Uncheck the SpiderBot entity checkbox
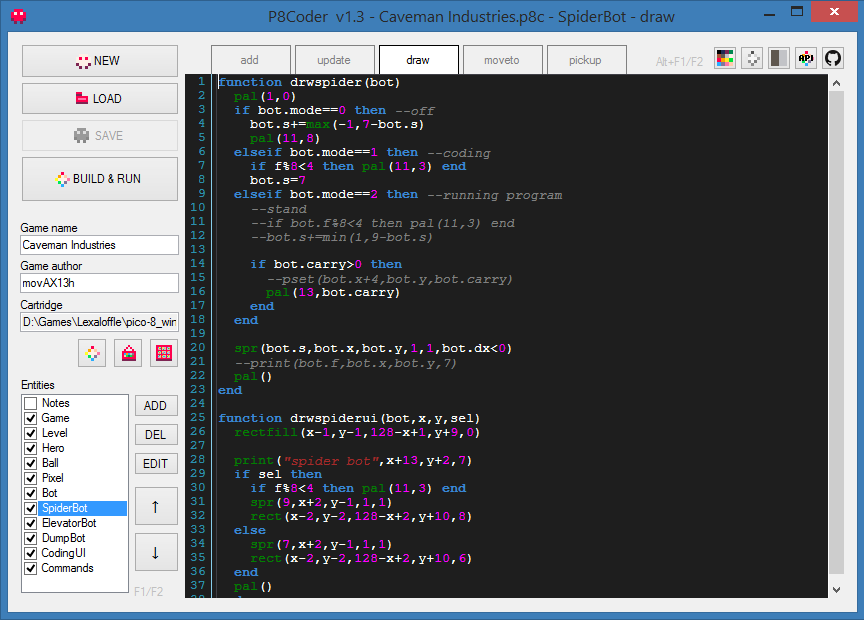This screenshot has height=620, width=864. coord(31,508)
